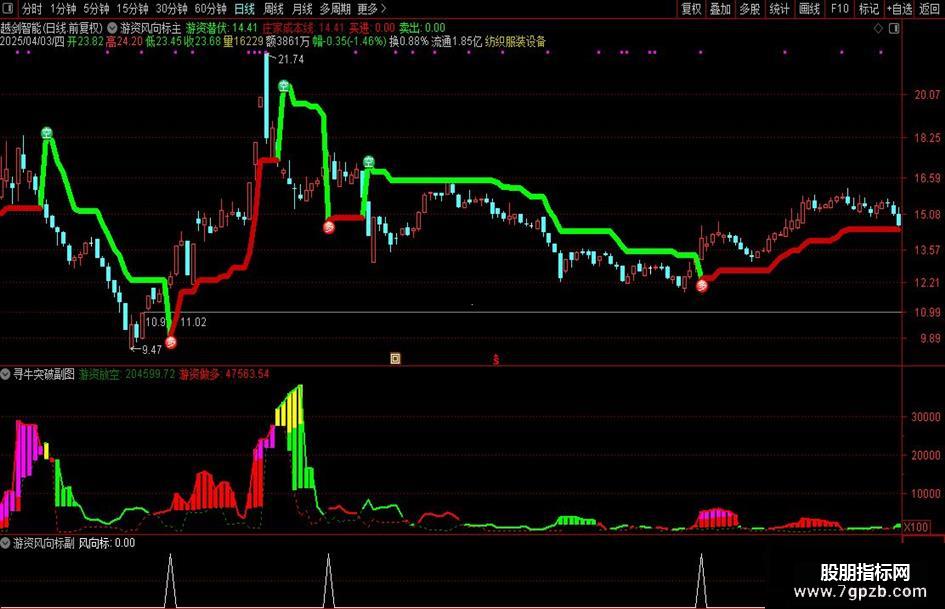The image size is (945, 609).
Task: Click the 游资做多: 47563.54 value
Action: (224, 374)
